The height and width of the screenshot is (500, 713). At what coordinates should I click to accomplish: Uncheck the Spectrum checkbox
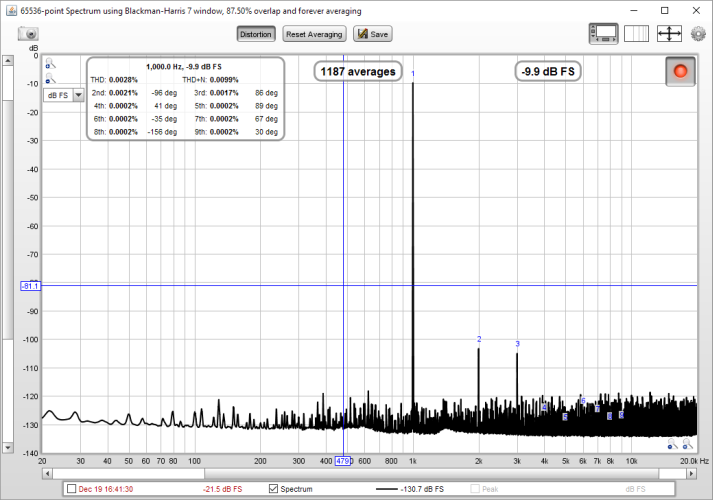click(274, 489)
